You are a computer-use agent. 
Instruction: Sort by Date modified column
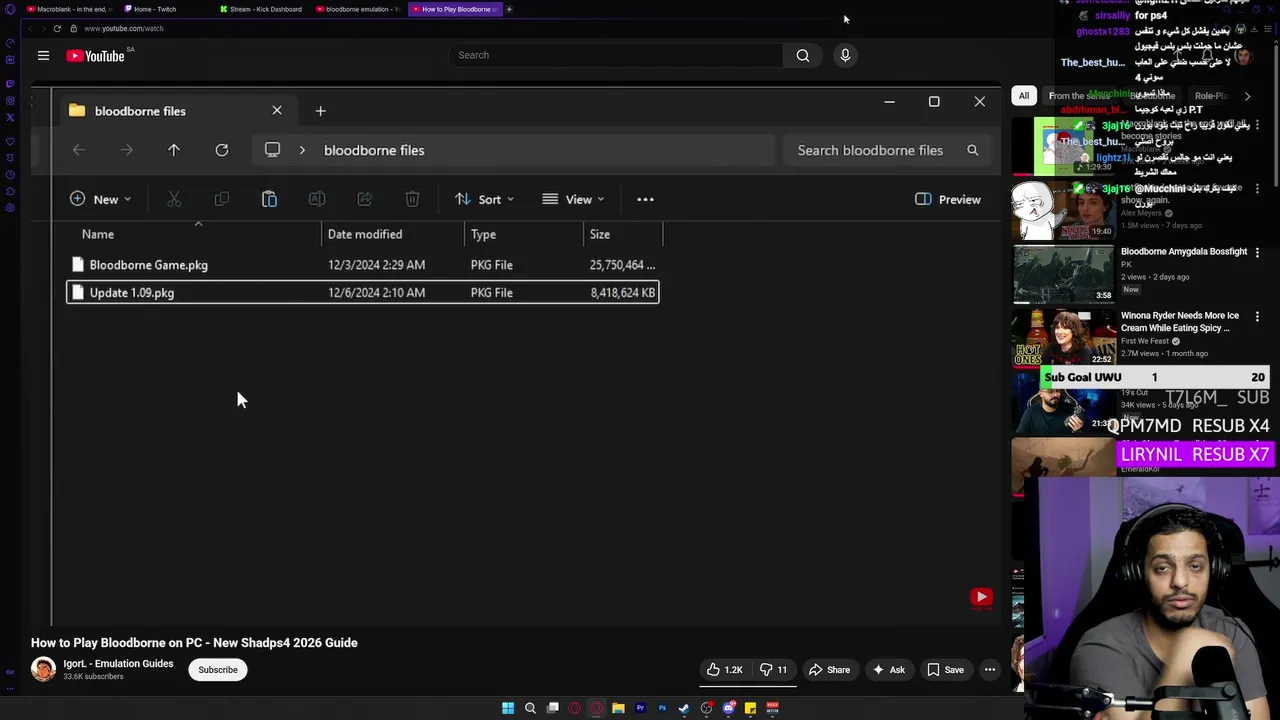(365, 234)
